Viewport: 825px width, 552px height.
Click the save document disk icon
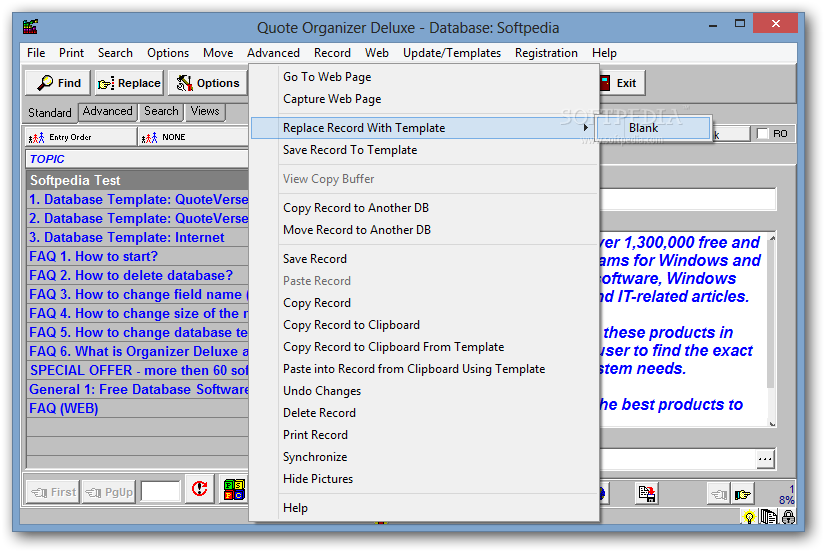(647, 494)
